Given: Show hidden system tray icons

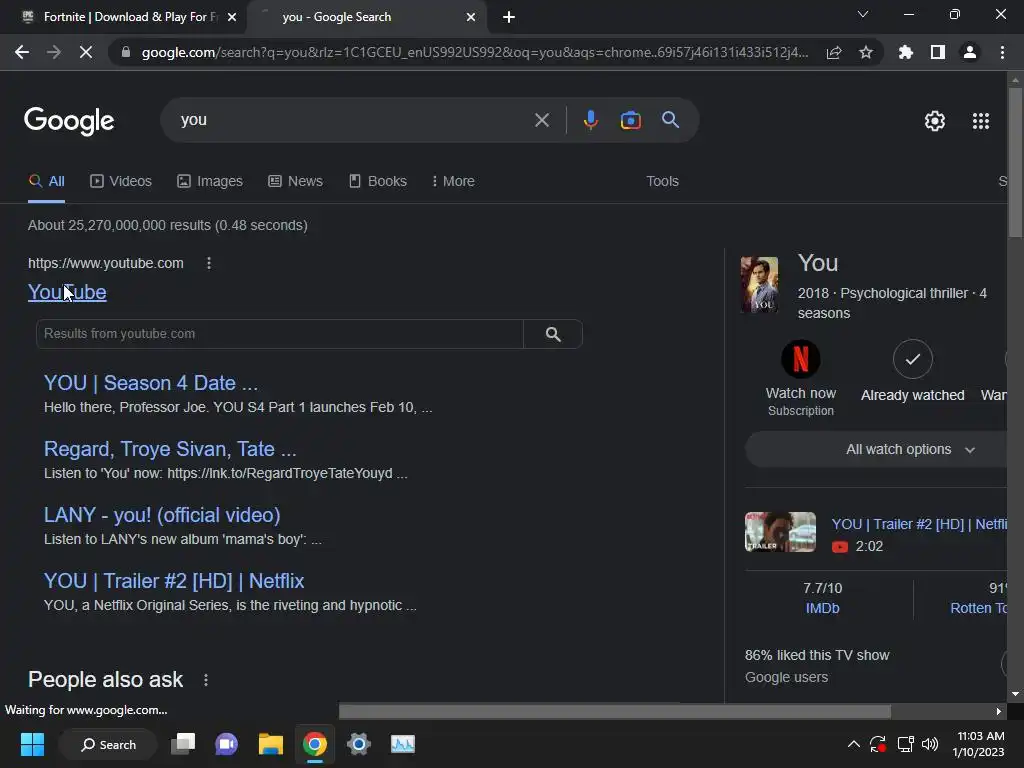Looking at the screenshot, I should pos(853,744).
